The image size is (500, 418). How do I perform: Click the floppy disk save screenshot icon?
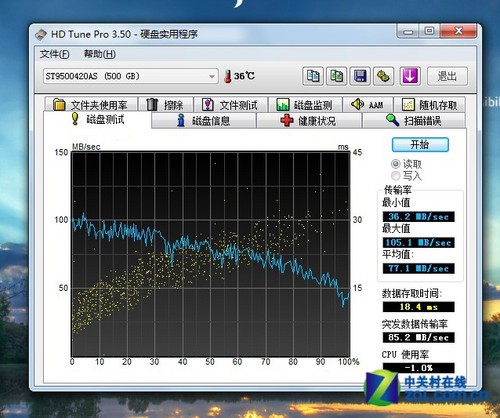pos(360,76)
